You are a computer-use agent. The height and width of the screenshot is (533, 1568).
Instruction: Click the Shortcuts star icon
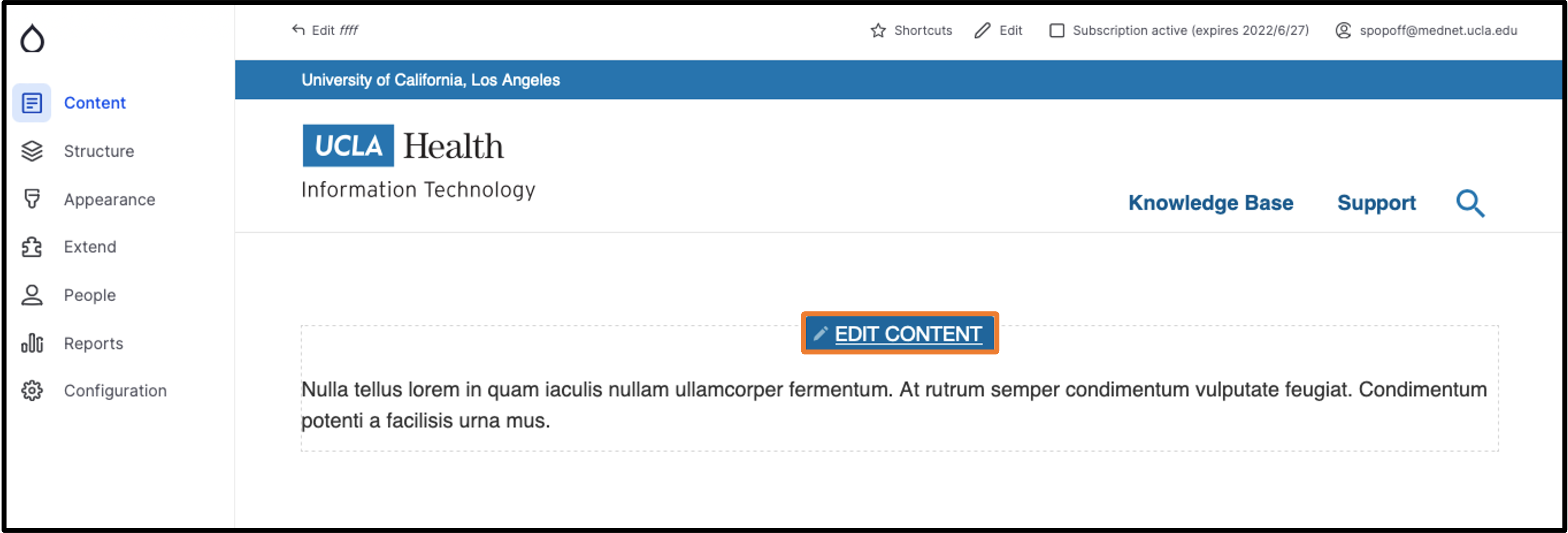(878, 30)
